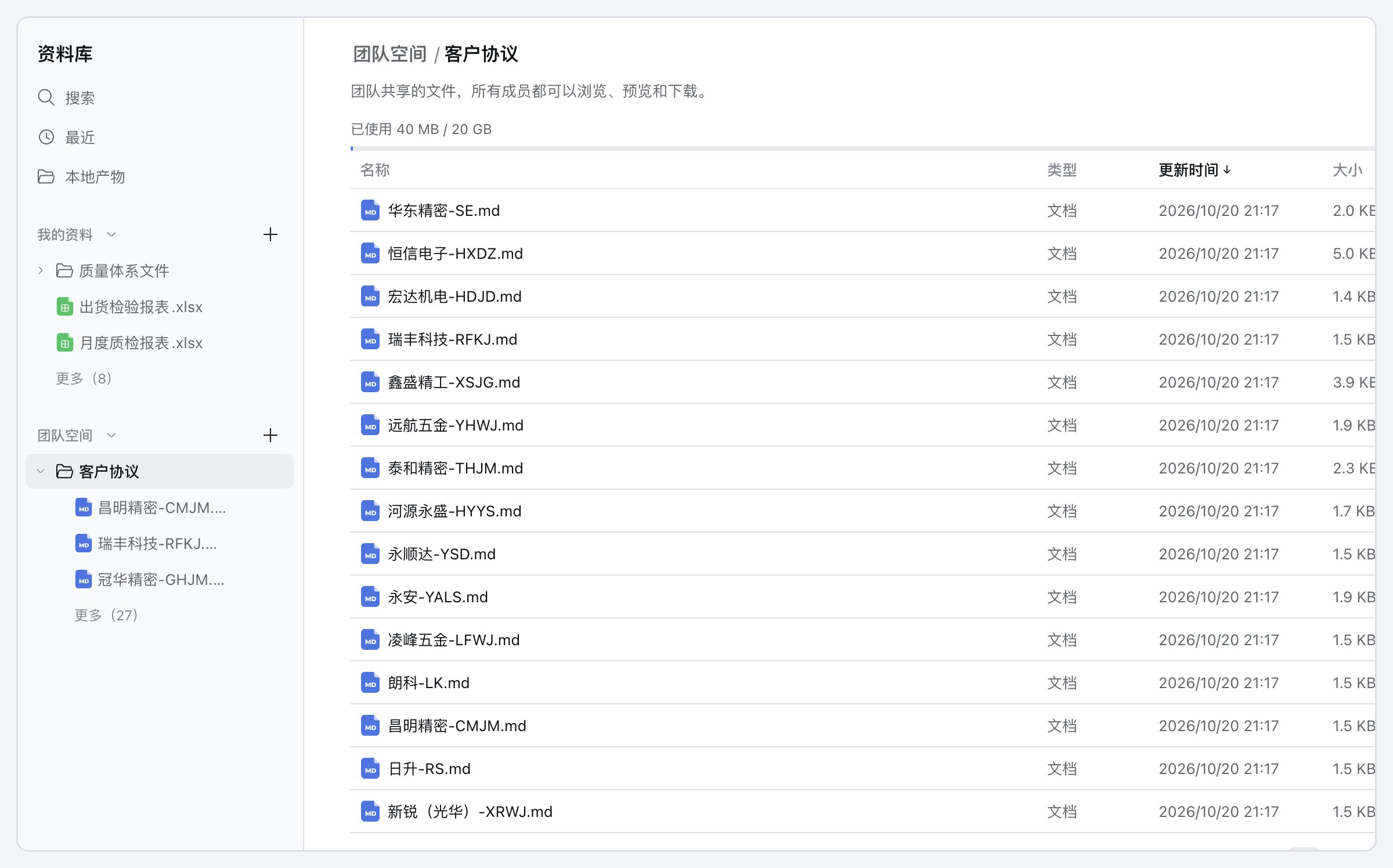
Task: Show 更多 (27) files under 客户协议
Action: [106, 615]
